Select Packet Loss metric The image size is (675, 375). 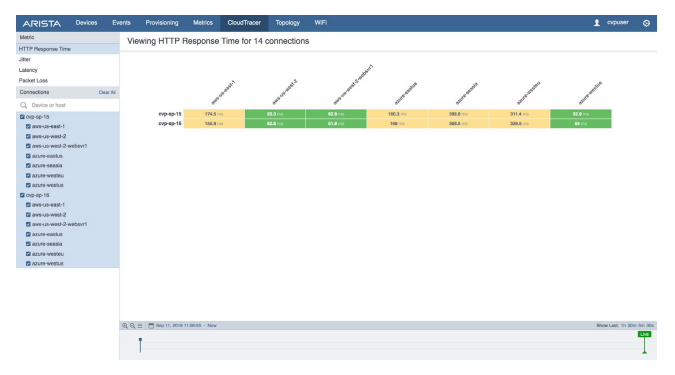pos(68,81)
